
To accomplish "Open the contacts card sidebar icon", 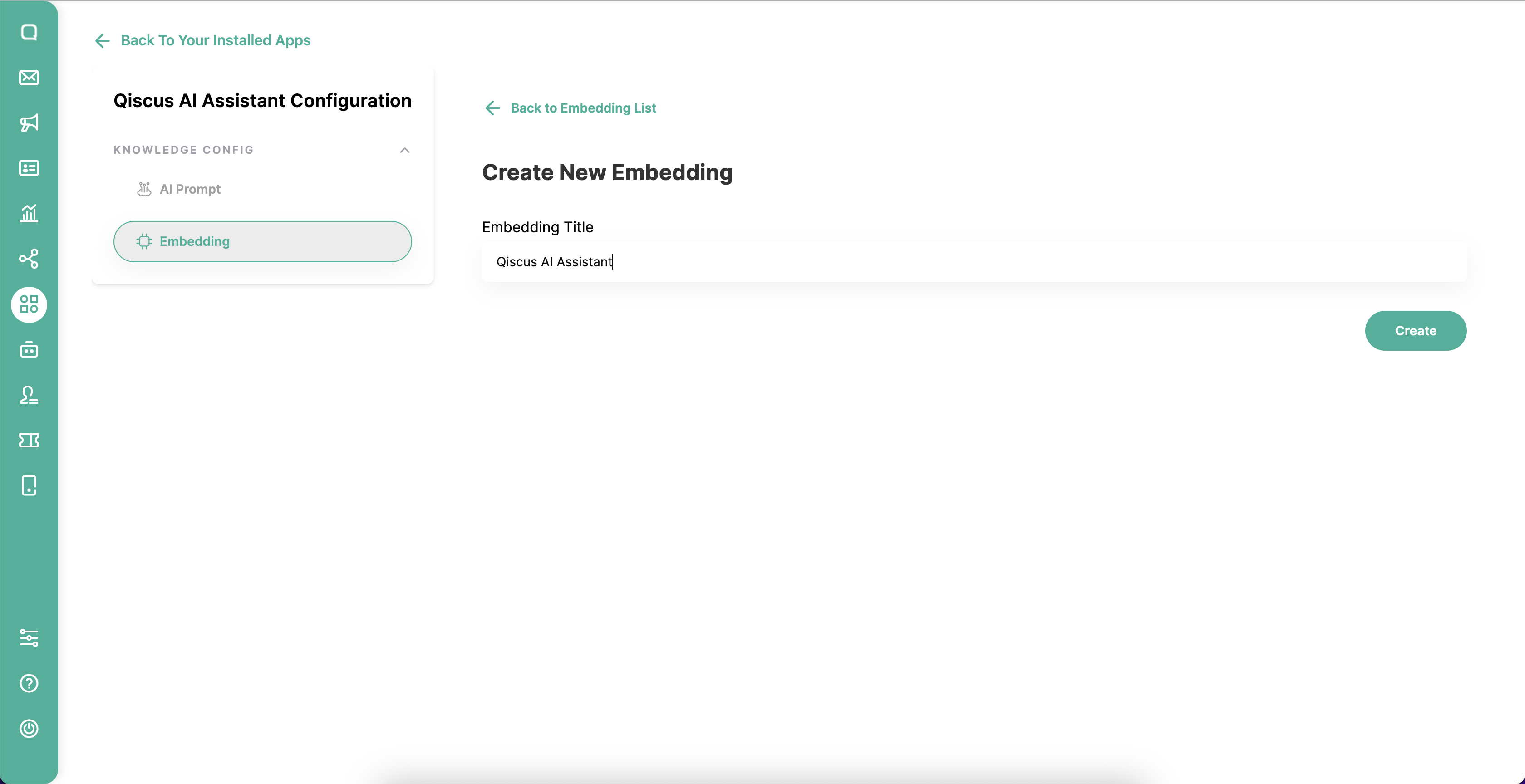I will (x=29, y=168).
